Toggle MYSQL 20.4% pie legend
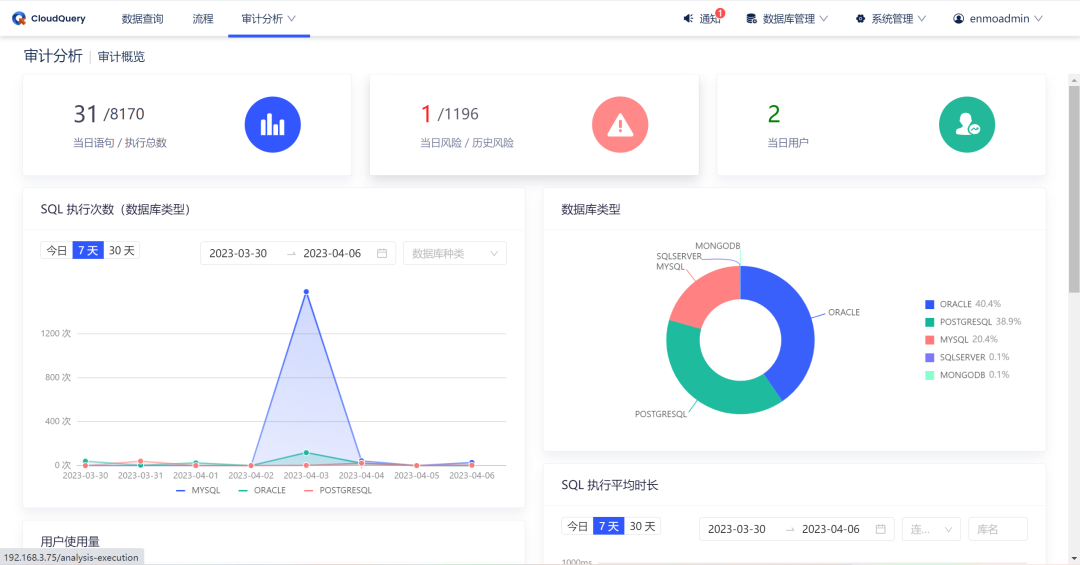This screenshot has width=1080, height=565. point(962,339)
